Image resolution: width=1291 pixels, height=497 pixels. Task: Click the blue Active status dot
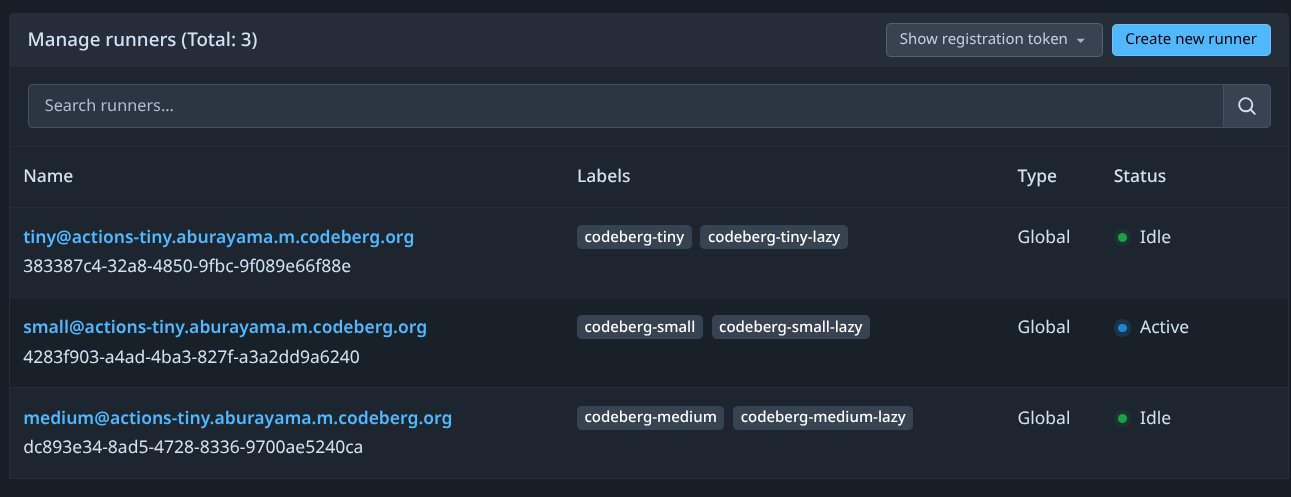tap(1122, 328)
